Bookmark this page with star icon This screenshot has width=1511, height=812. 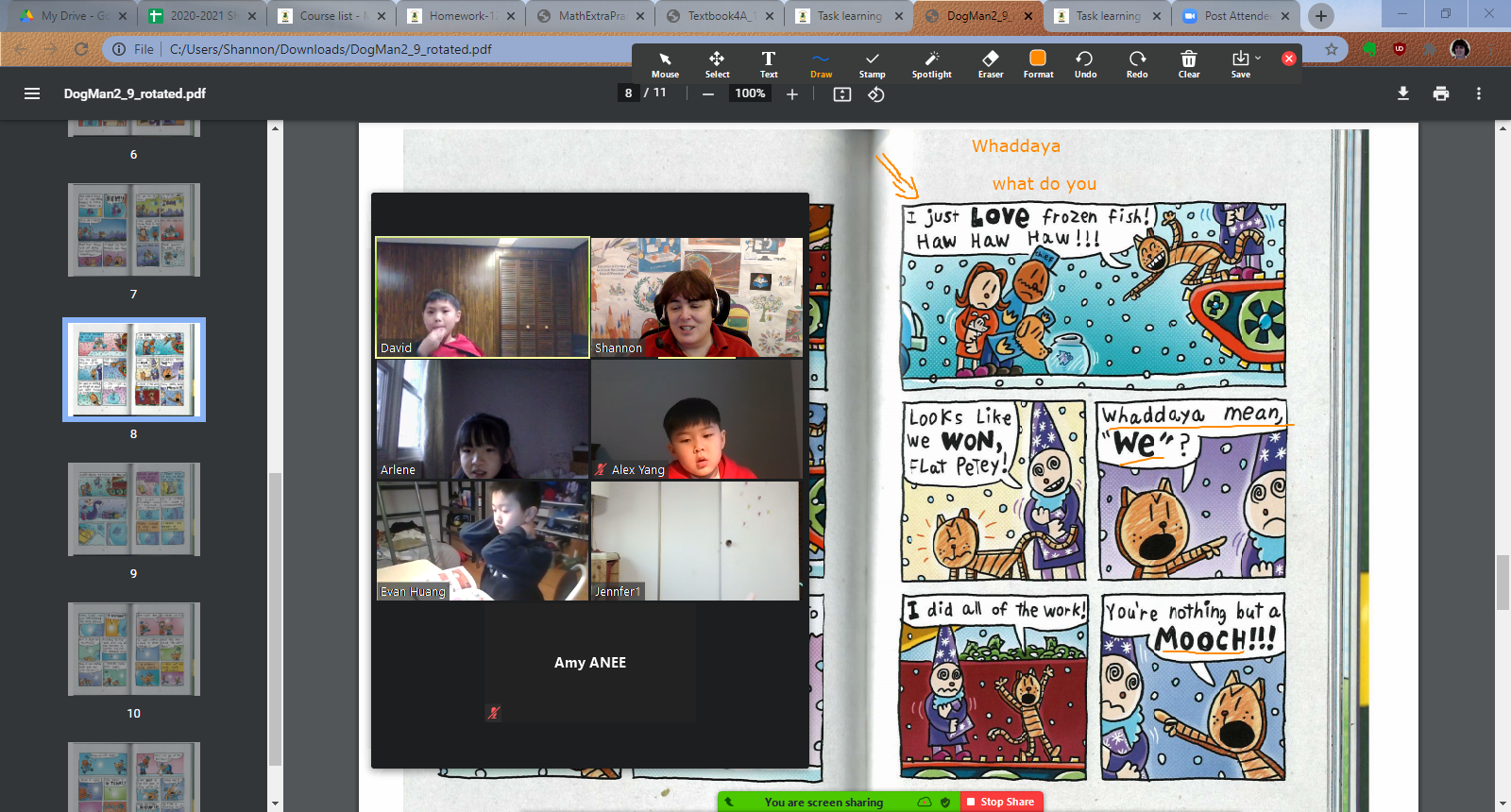click(x=1332, y=49)
